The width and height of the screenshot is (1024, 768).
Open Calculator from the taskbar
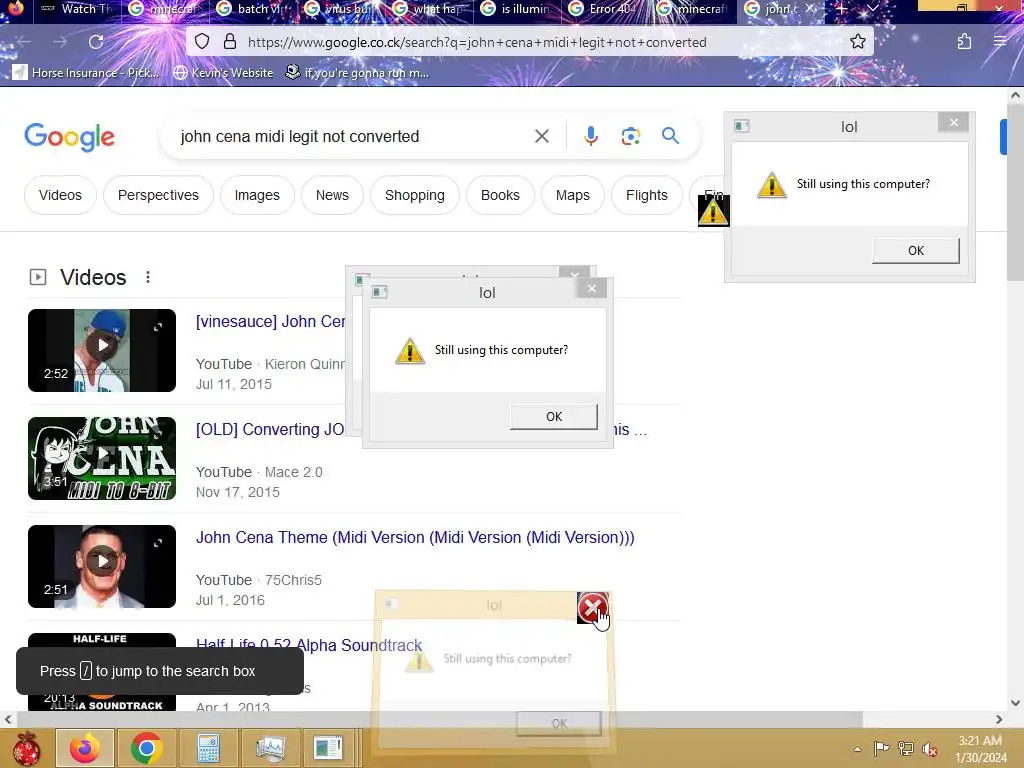coord(208,748)
